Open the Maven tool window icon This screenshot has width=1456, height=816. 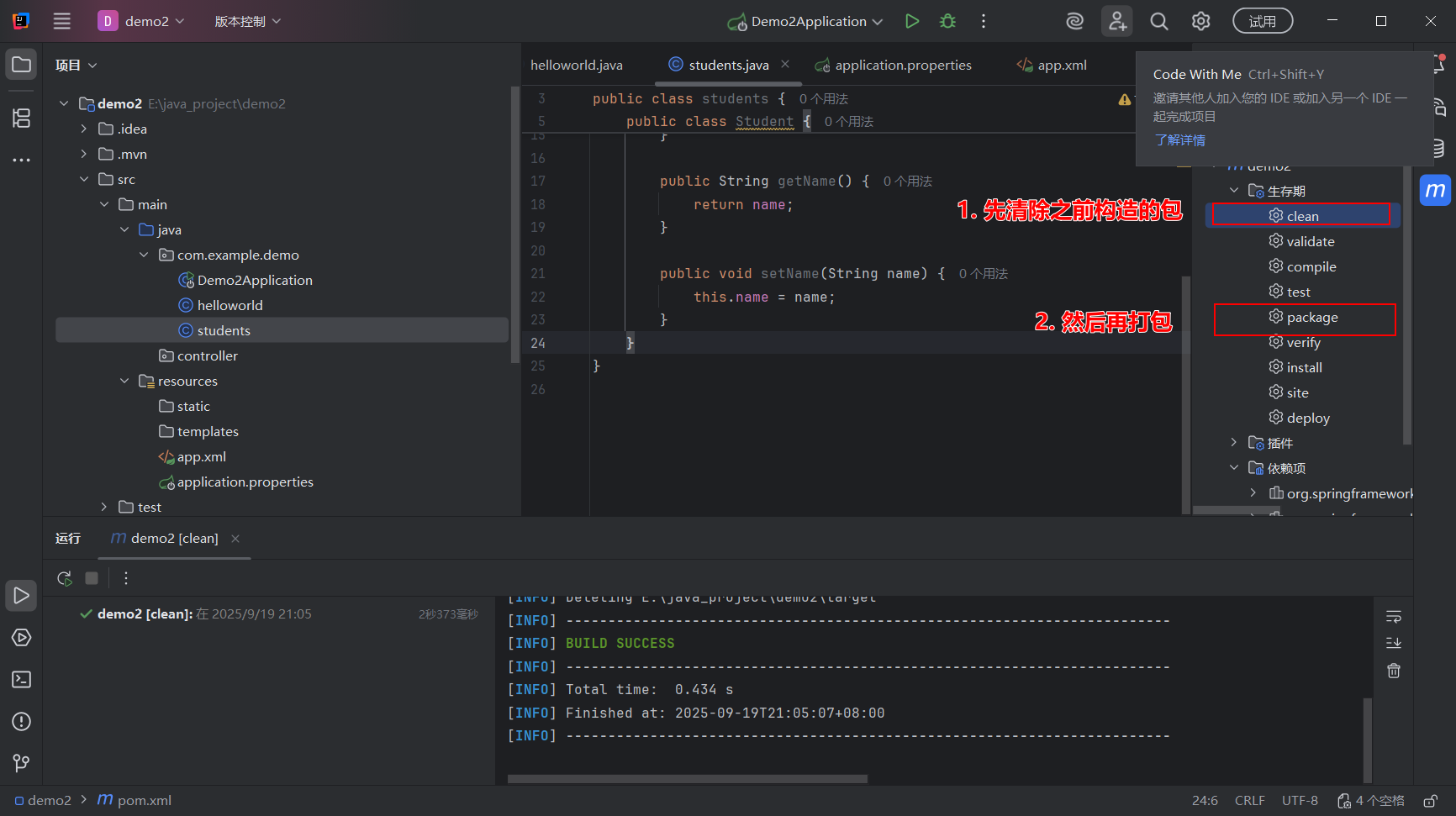[x=1435, y=191]
